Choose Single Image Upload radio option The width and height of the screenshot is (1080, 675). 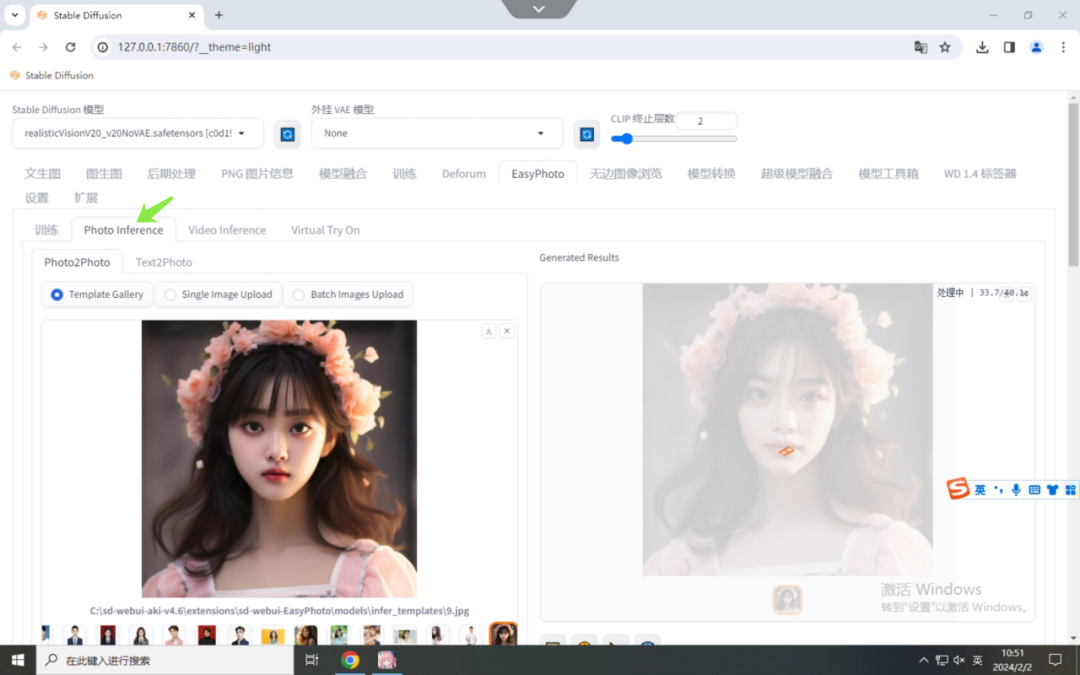tap(218, 295)
